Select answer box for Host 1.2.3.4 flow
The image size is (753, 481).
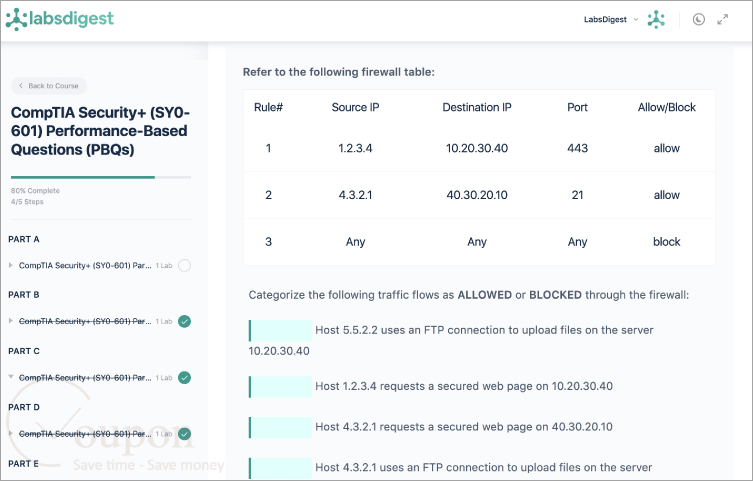280,387
